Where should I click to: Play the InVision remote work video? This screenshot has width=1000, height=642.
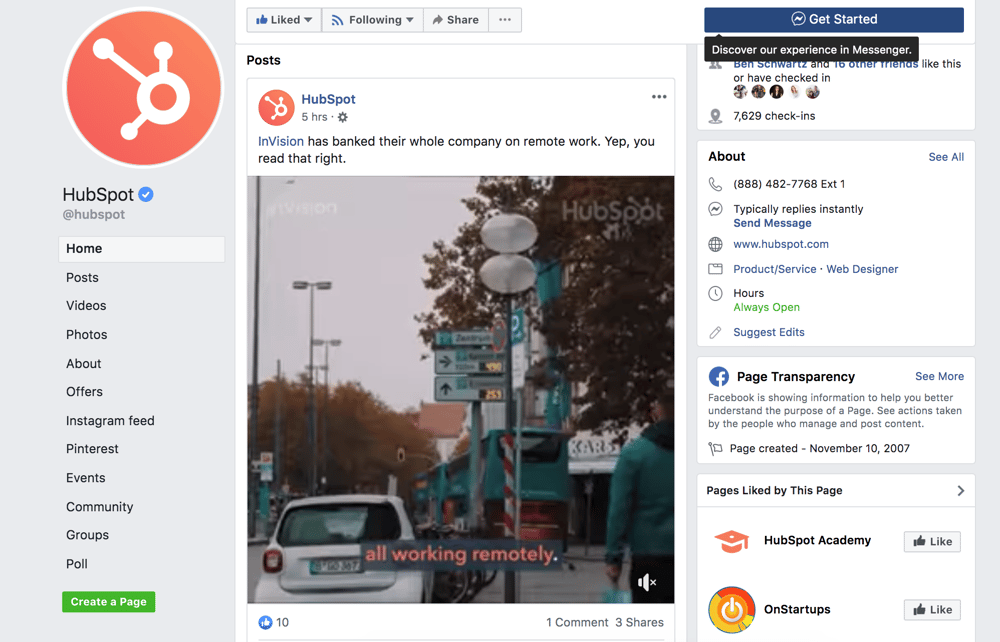pyautogui.click(x=460, y=390)
